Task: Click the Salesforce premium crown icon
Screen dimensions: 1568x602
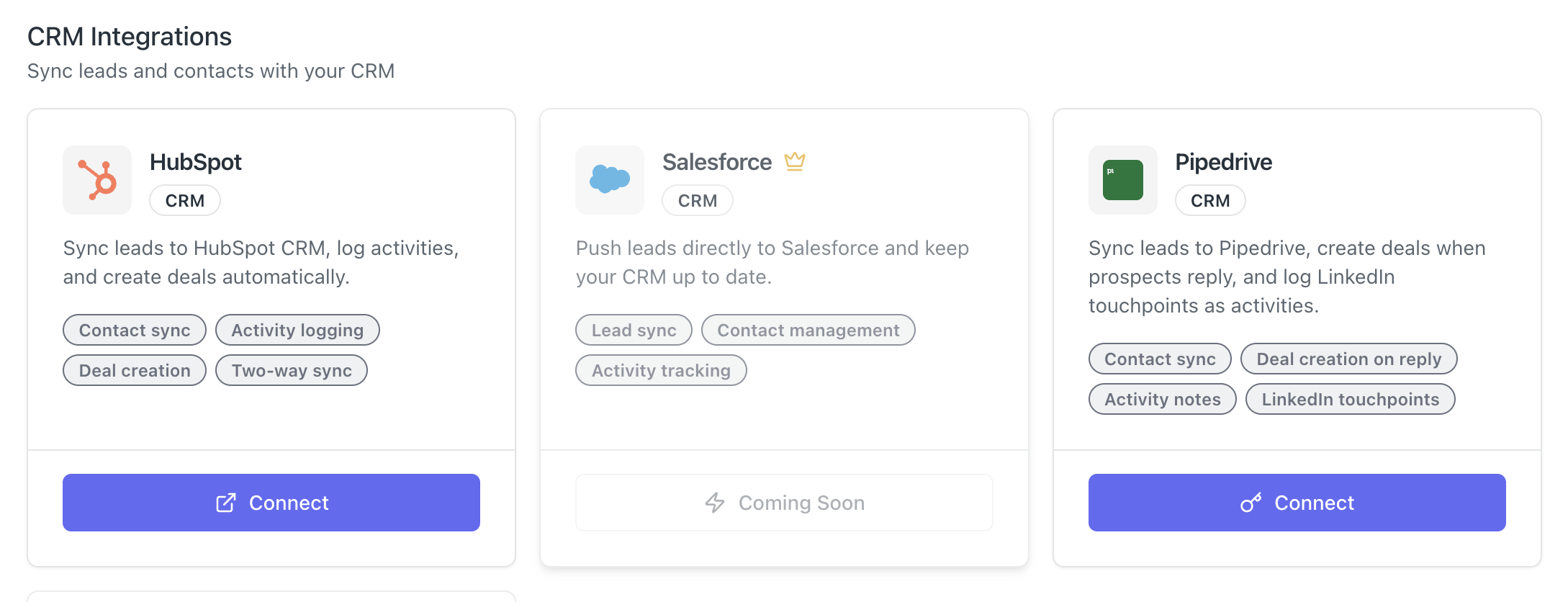Action: pos(795,161)
